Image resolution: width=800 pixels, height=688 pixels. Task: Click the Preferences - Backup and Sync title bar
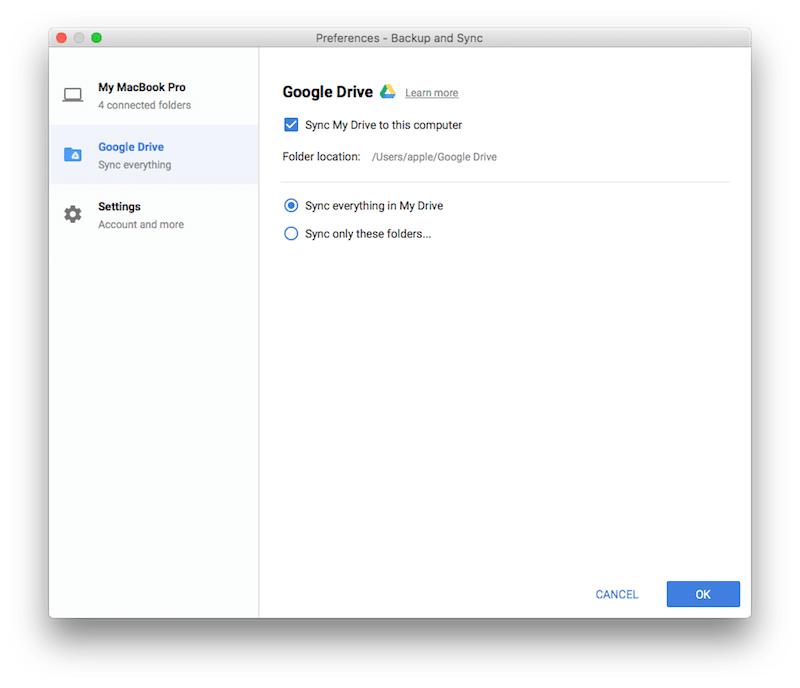coord(400,38)
